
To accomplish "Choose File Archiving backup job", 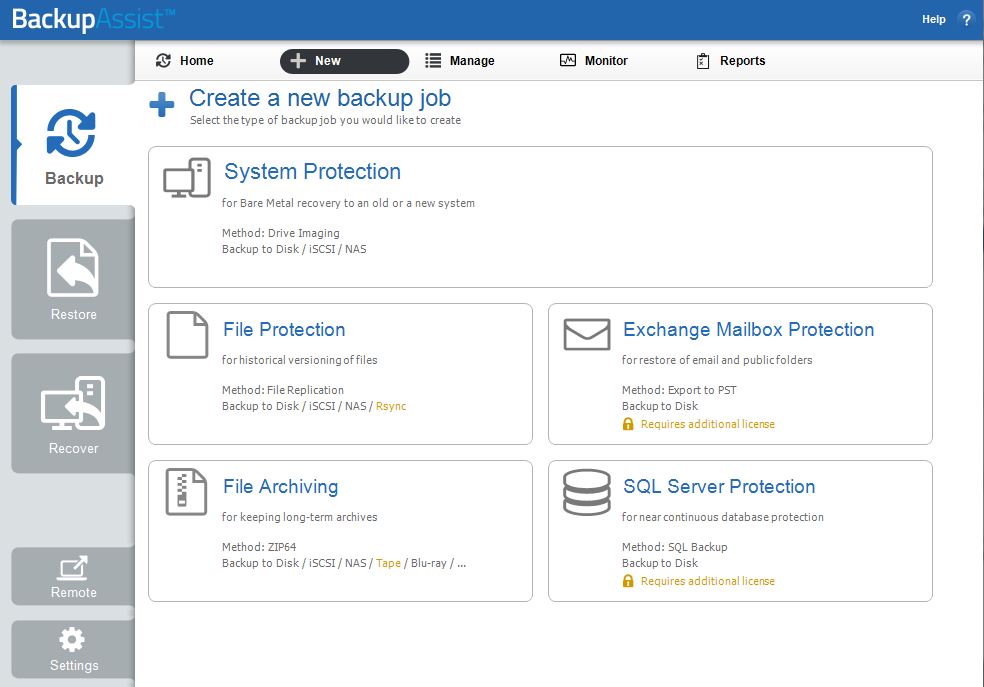I will [340, 531].
